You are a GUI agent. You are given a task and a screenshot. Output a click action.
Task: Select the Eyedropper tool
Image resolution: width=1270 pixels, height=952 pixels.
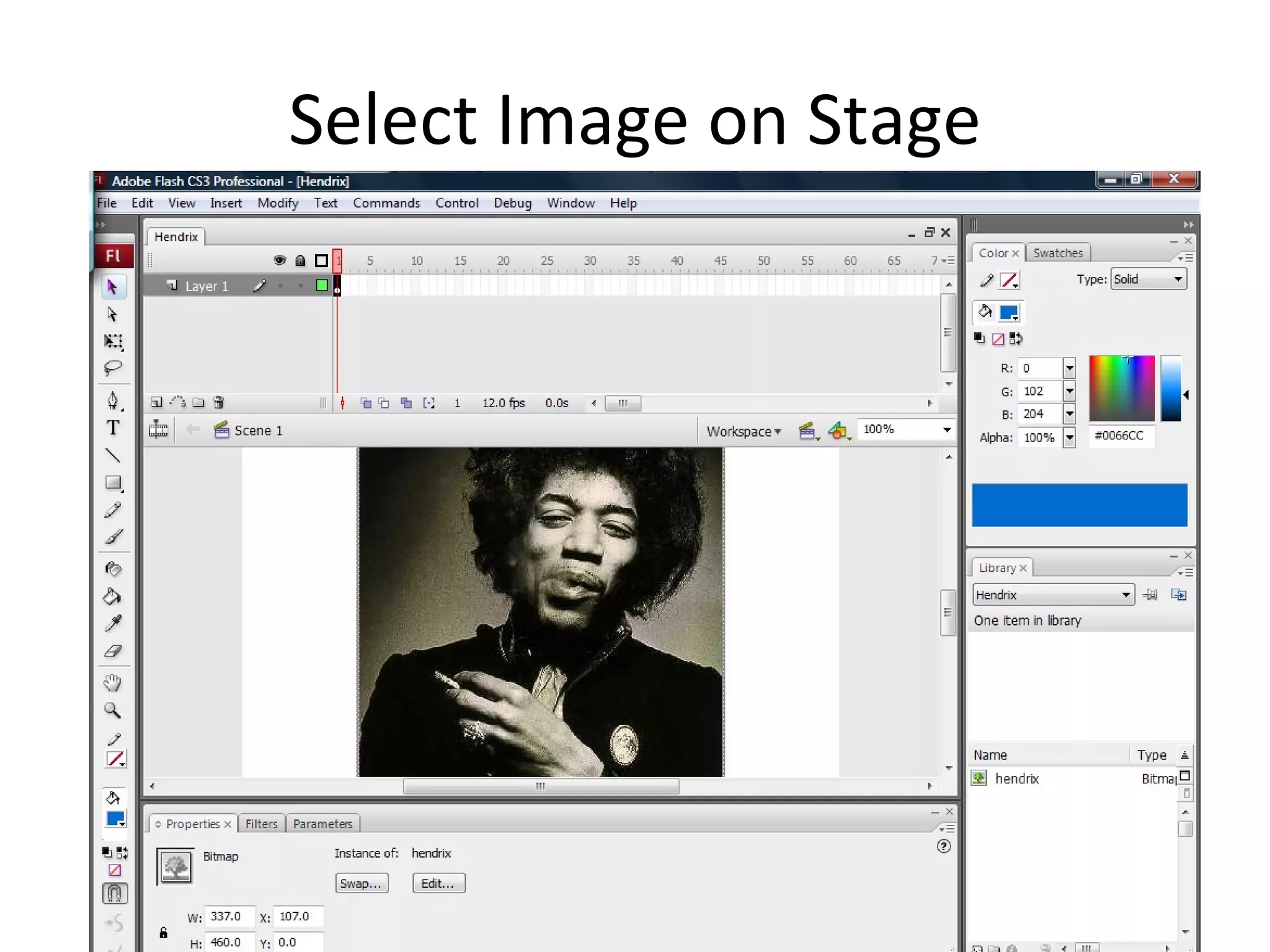pos(113,624)
